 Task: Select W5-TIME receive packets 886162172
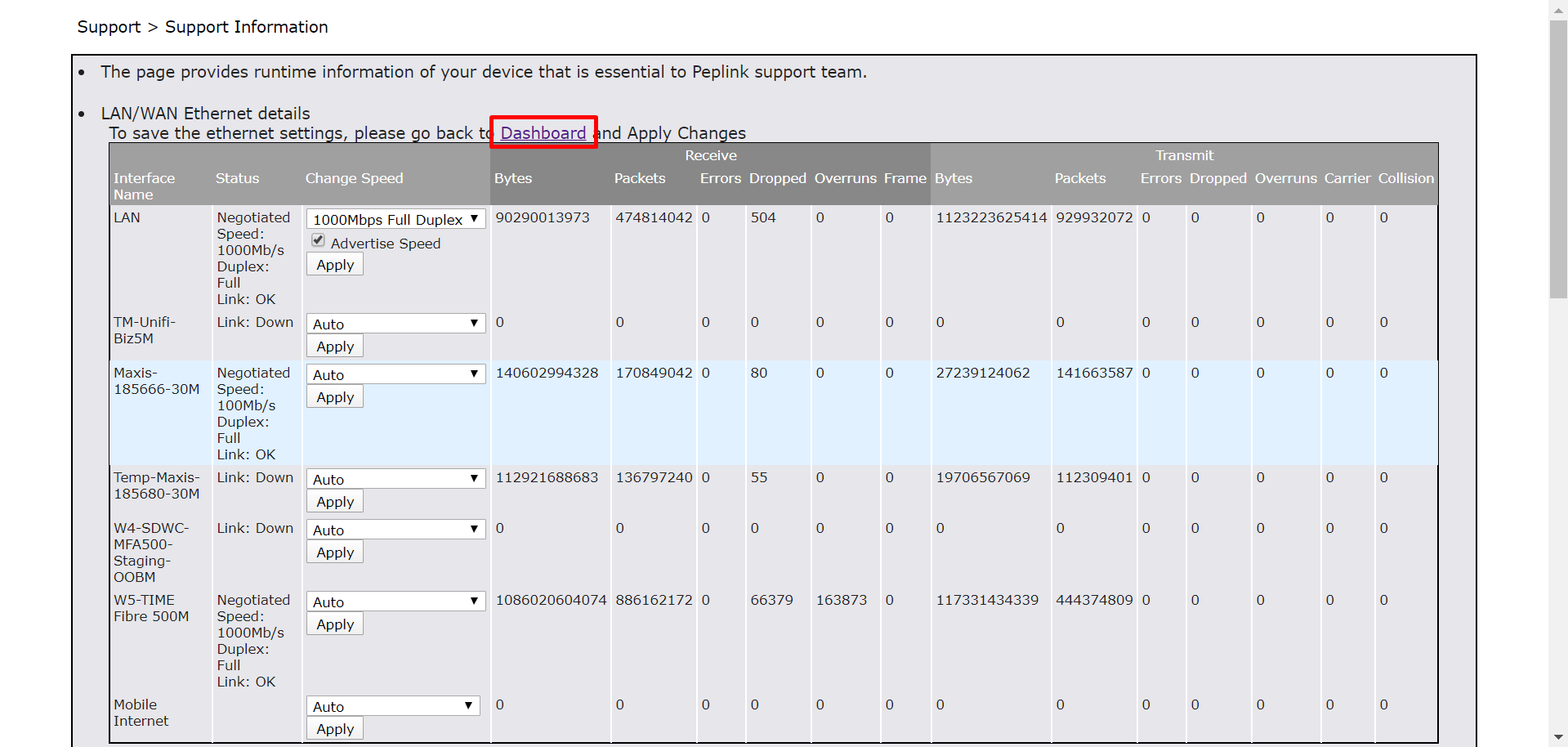(654, 600)
